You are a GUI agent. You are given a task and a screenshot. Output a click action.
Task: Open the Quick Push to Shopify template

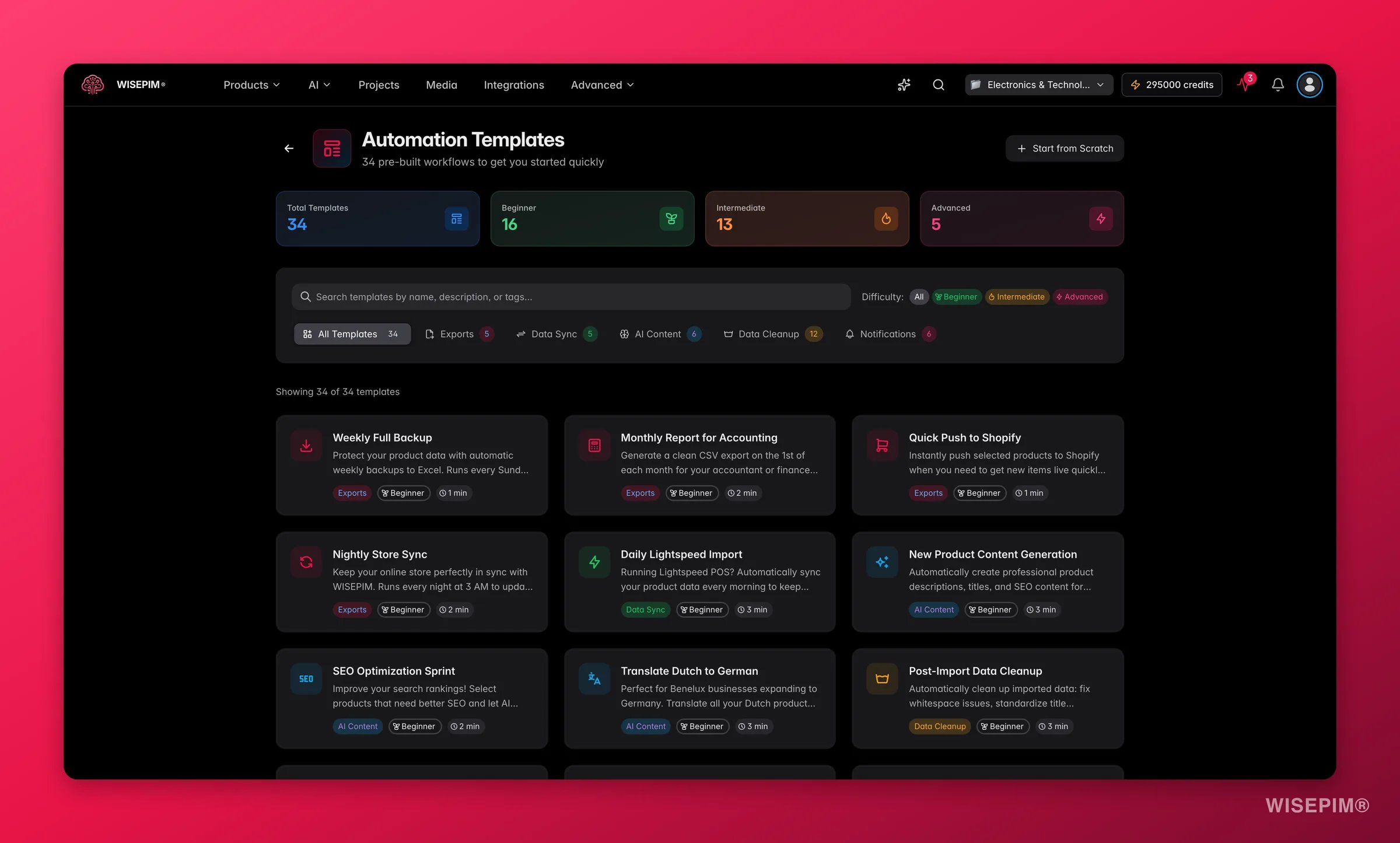click(988, 465)
